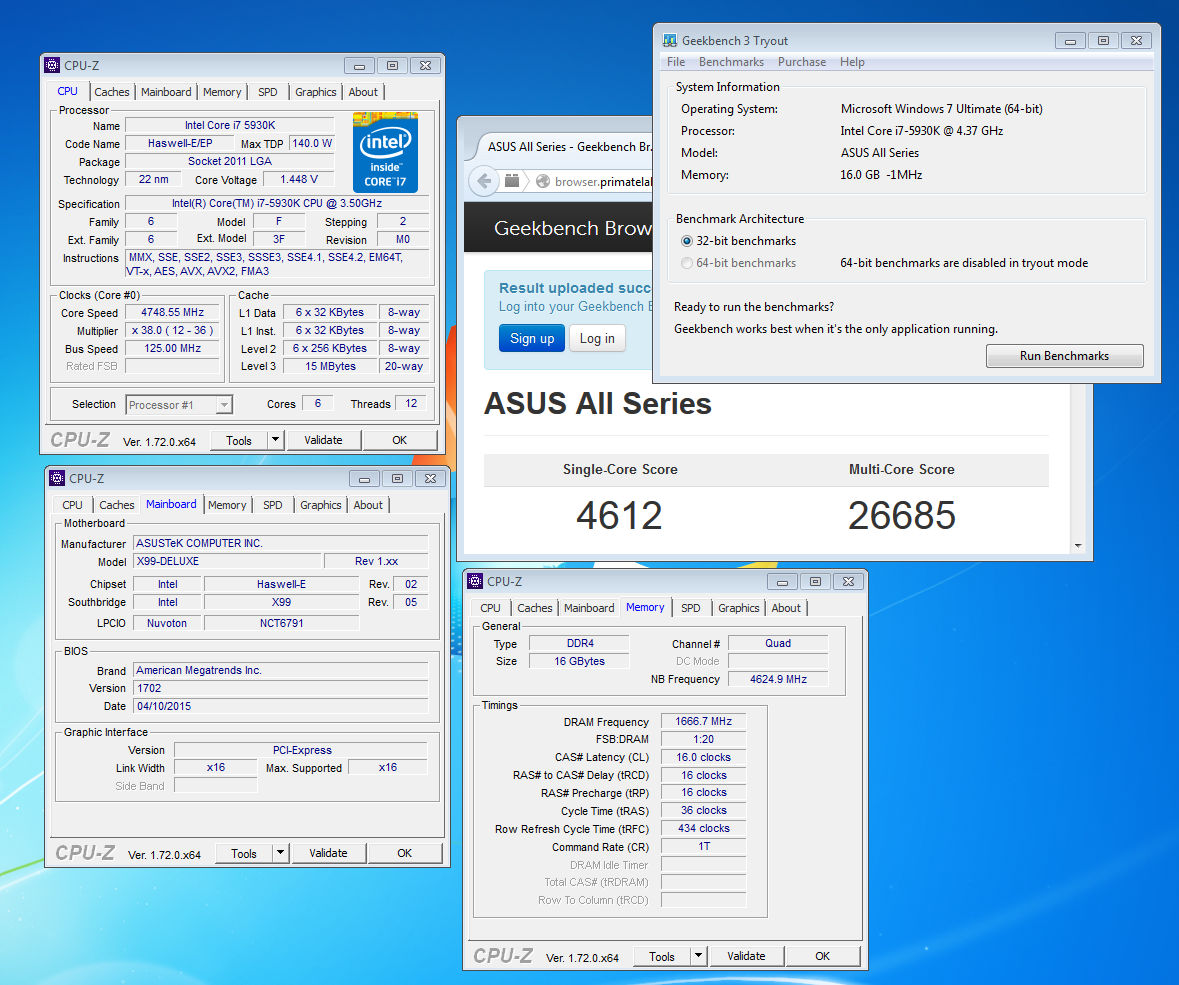This screenshot has width=1179, height=985.
Task: Open Tools dropdown arrow in CPU tab window
Action: [x=275, y=440]
